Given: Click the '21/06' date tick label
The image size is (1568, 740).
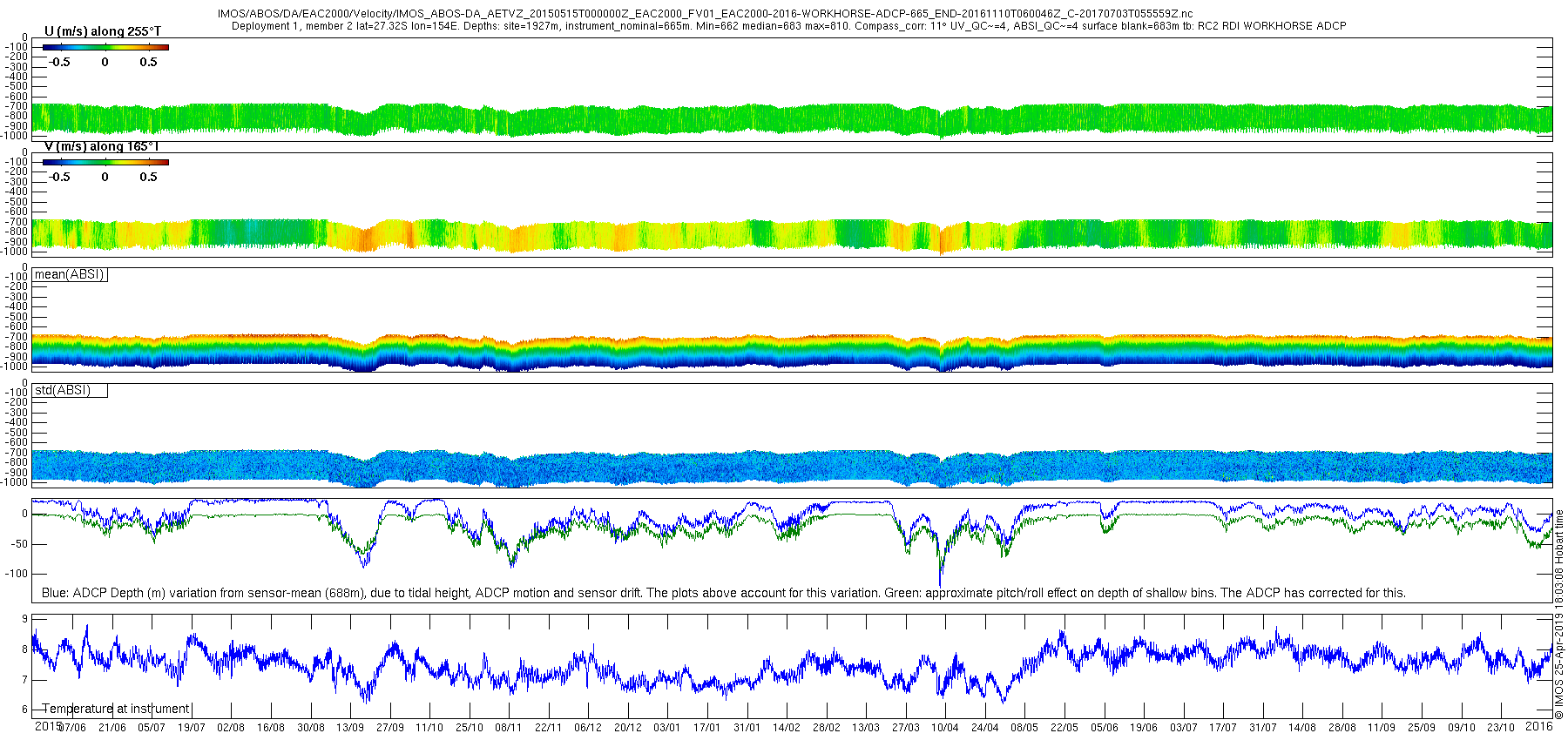Looking at the screenshot, I should tap(112, 728).
